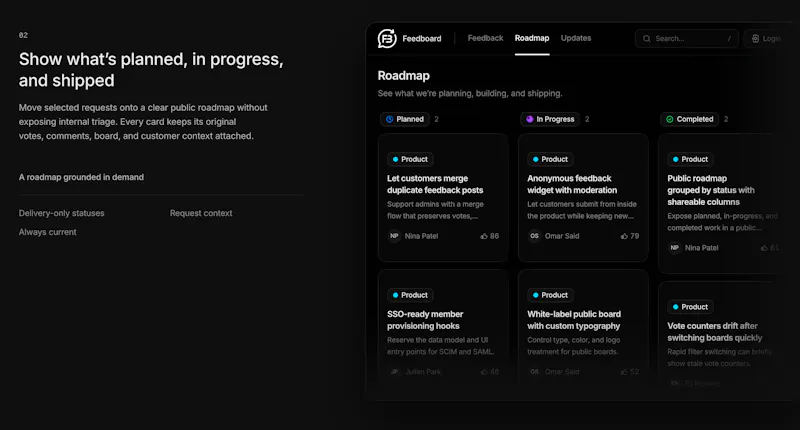Click 'Omar Said' name on Anonymous feedback card
This screenshot has width=800, height=430.
point(562,236)
